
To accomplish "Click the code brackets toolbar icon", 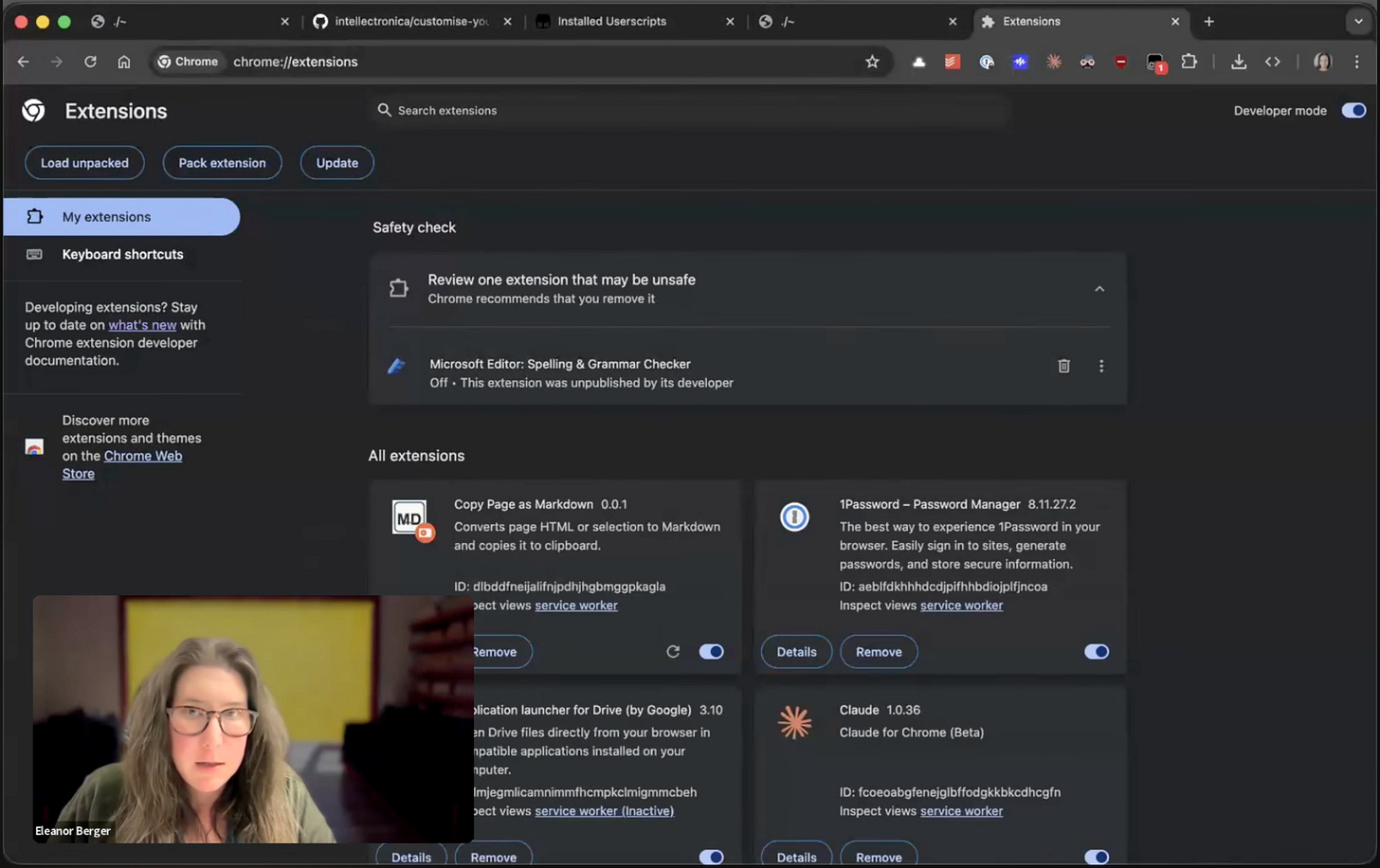I will [1273, 62].
